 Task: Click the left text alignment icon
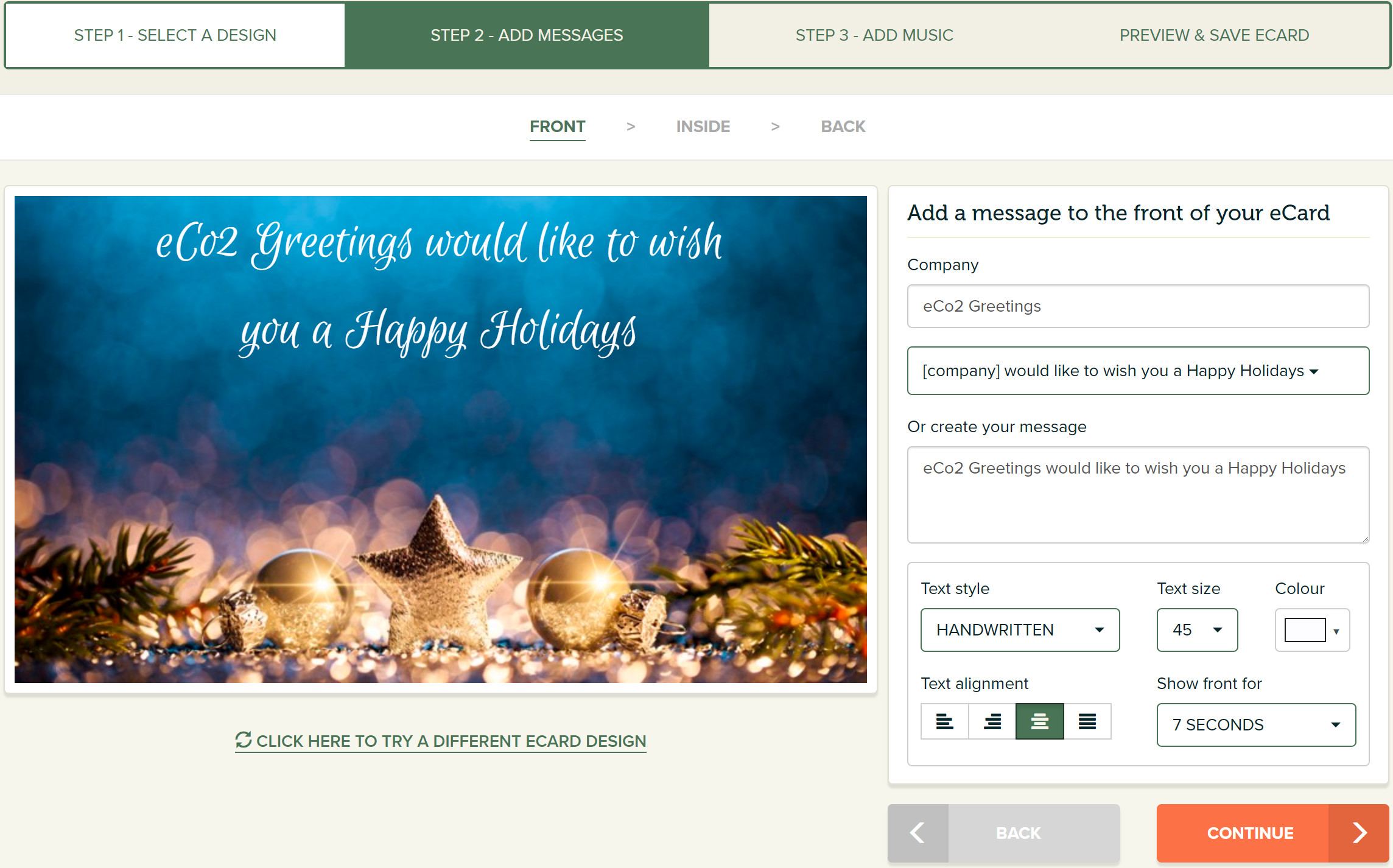point(944,722)
